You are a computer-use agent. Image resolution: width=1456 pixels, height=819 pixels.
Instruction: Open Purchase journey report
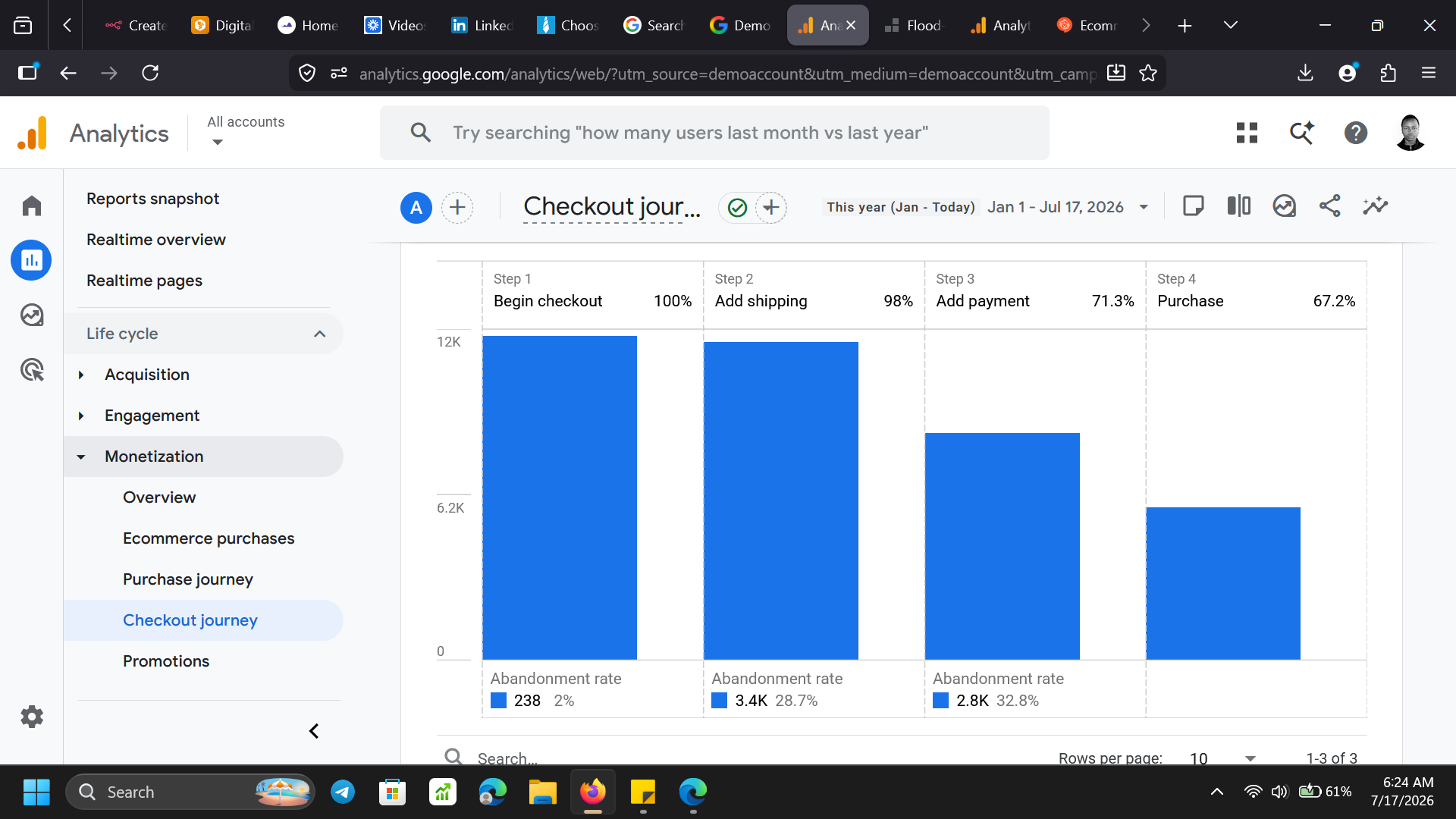click(188, 579)
